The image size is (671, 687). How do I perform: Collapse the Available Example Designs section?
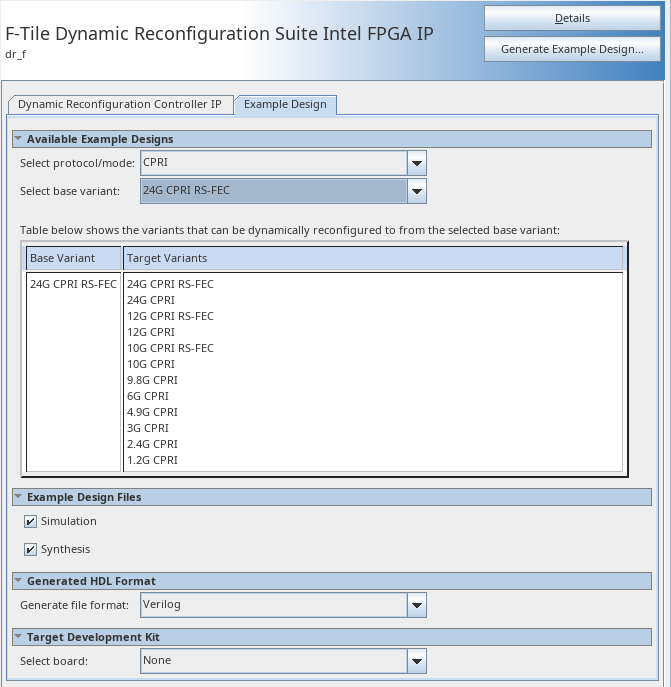coord(18,139)
